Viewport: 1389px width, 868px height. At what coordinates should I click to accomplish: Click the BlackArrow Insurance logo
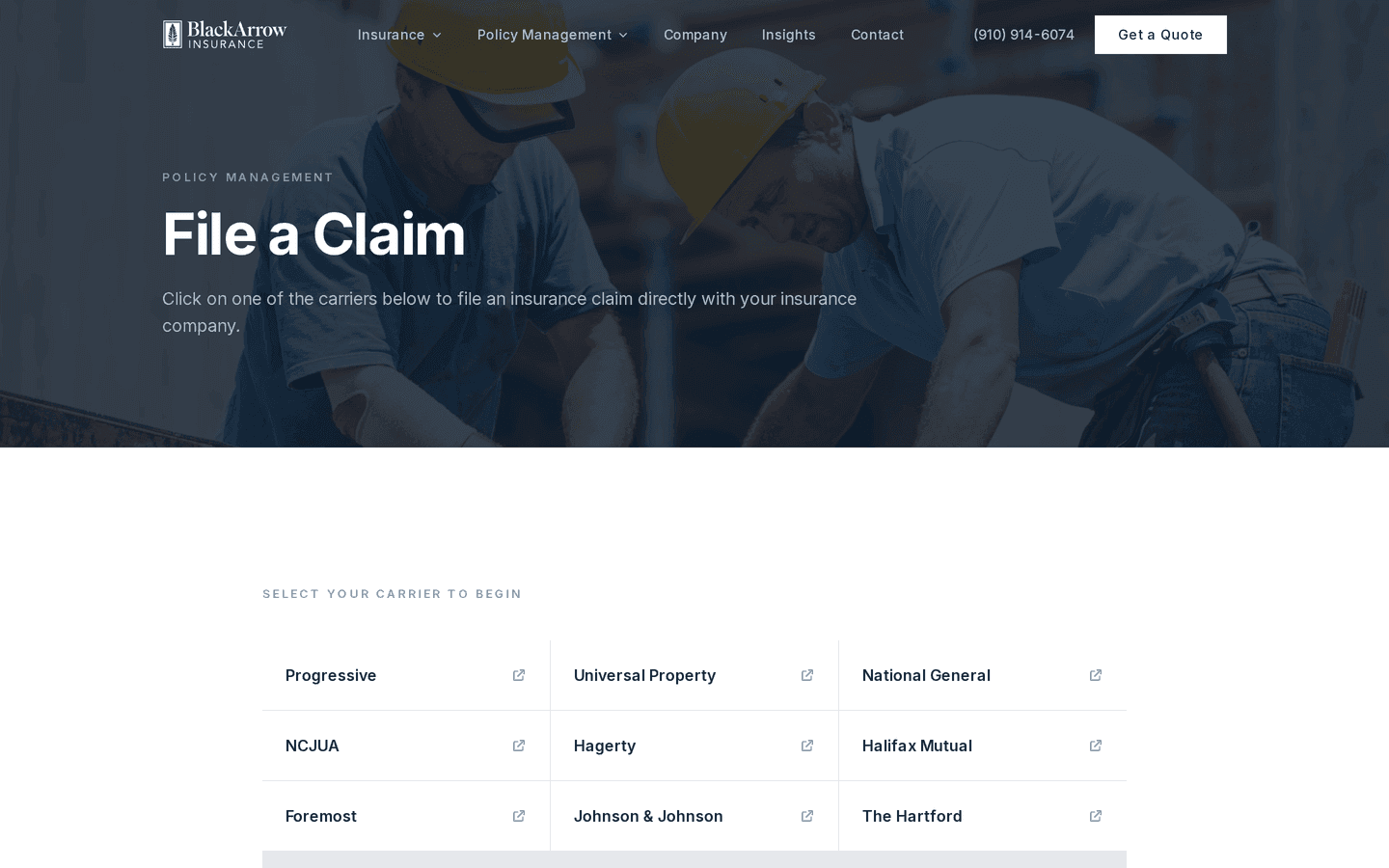(225, 35)
